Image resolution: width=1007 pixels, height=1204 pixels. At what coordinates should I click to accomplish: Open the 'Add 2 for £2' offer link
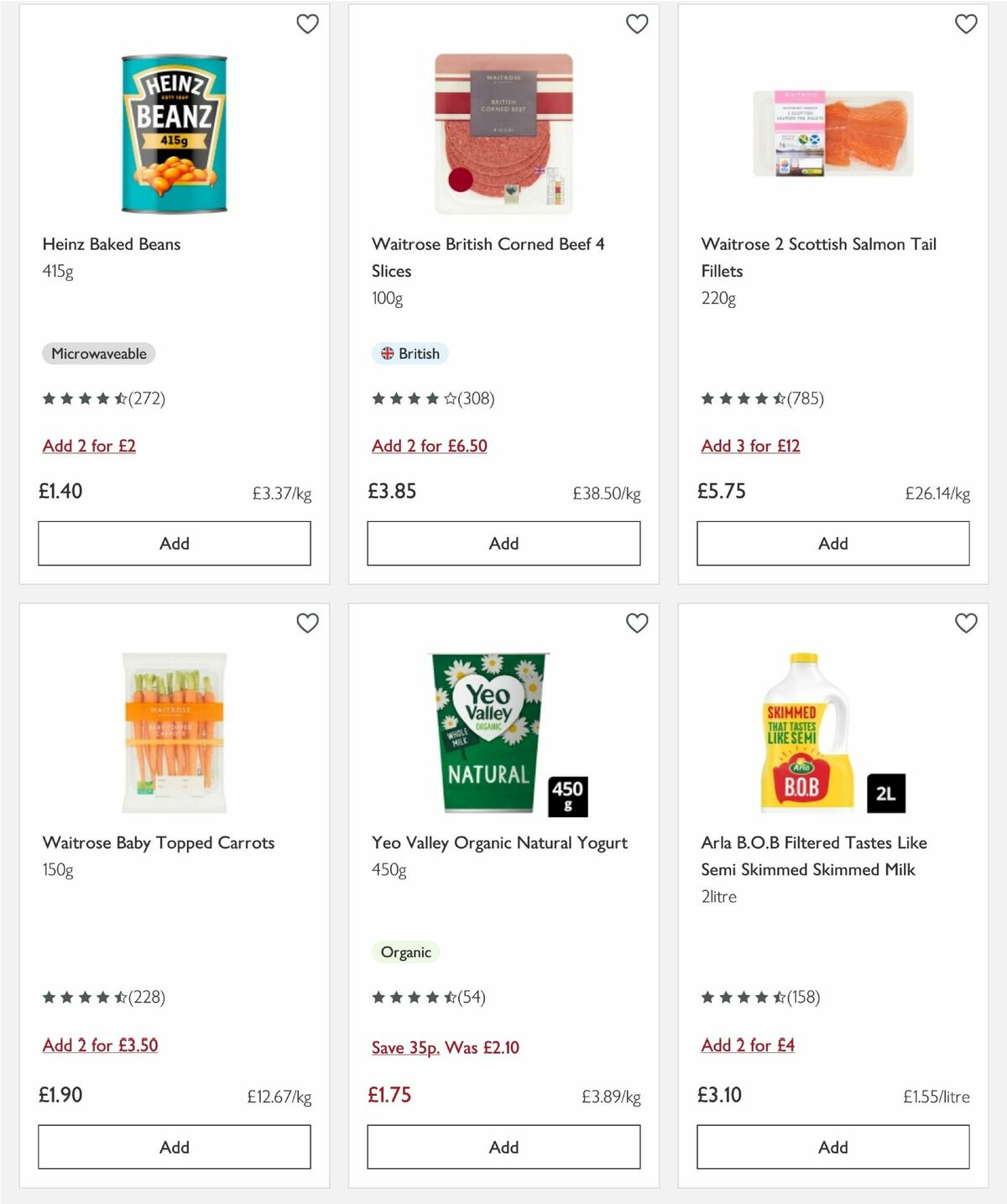pos(89,446)
